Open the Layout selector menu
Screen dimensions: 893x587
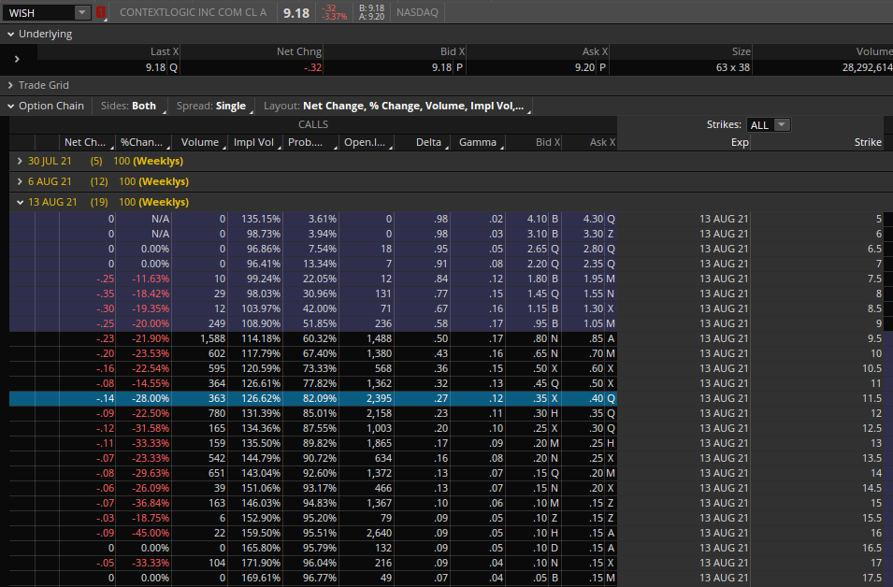[396, 106]
